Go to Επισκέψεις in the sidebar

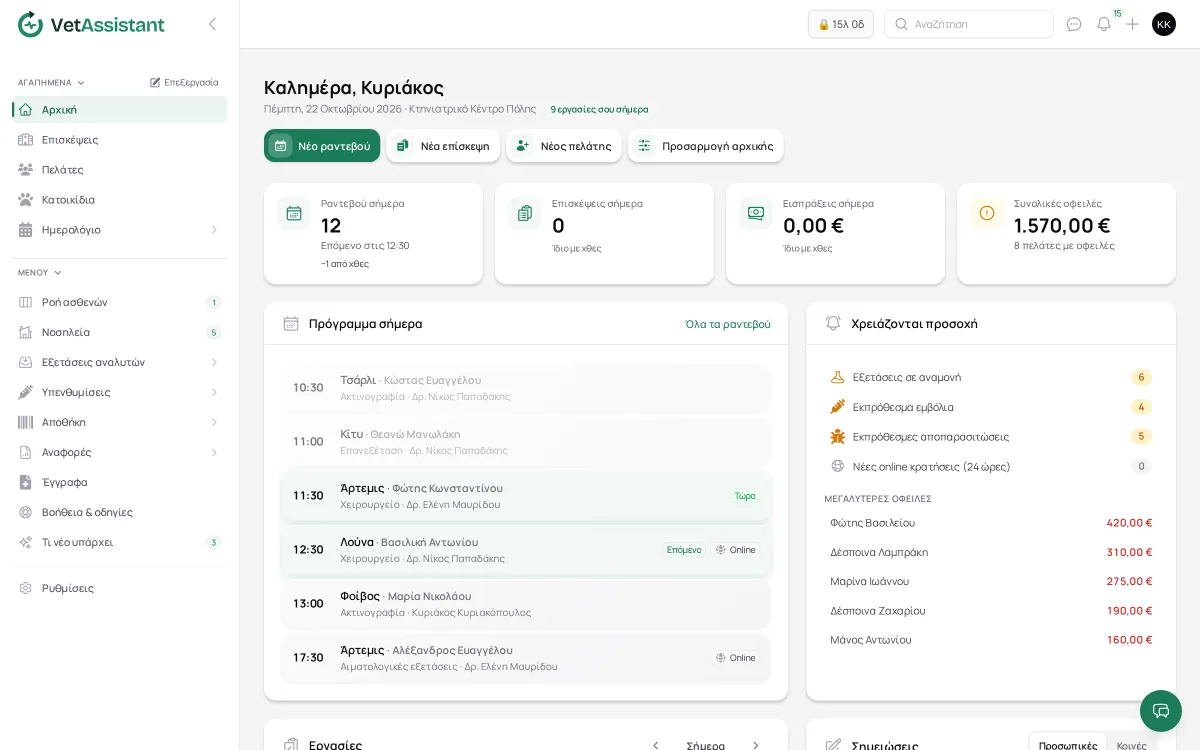point(120,140)
